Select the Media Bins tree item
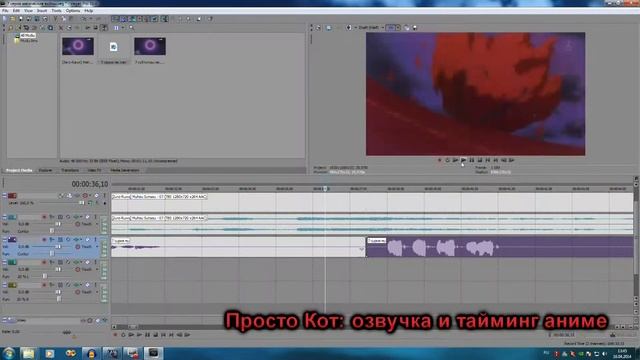 [x=29, y=40]
